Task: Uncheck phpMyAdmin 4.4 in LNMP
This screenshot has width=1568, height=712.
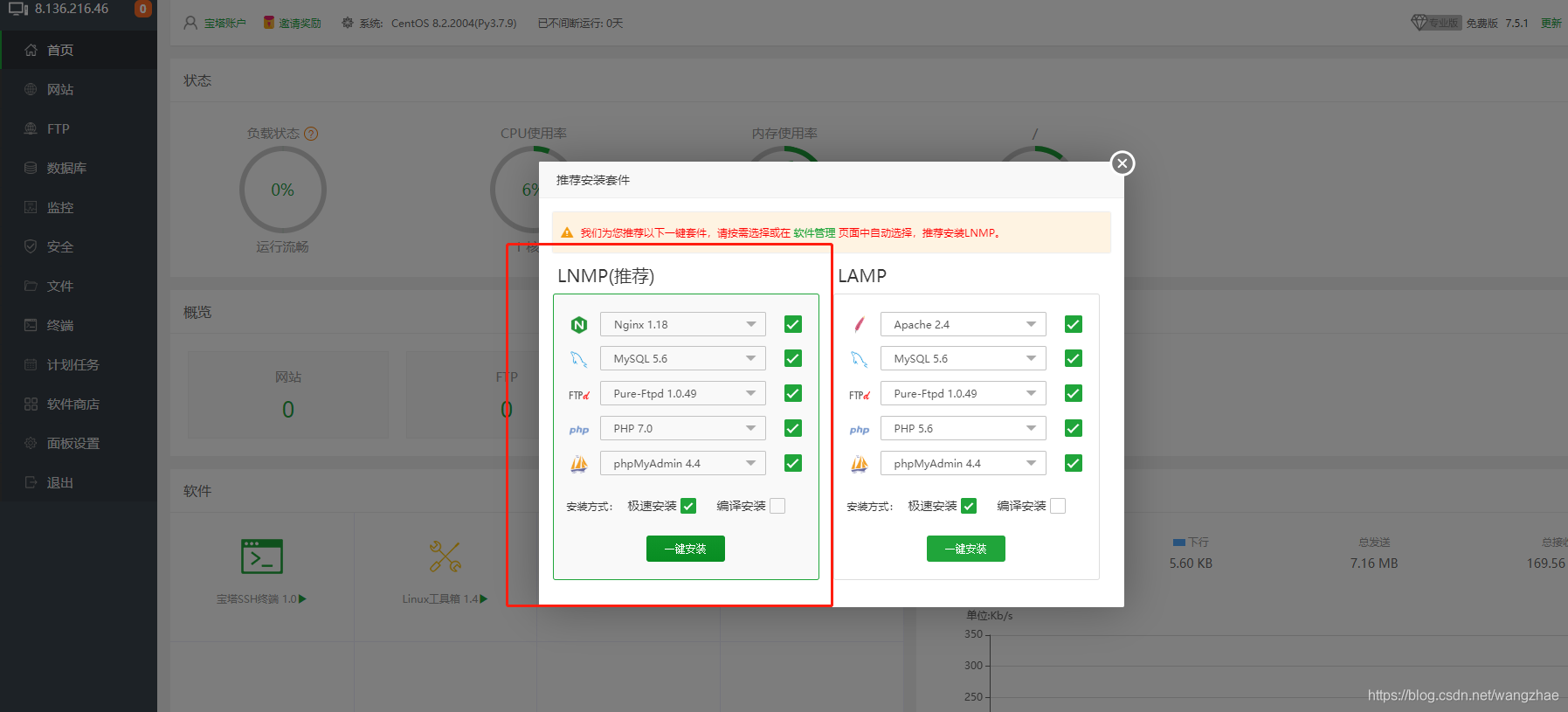Action: [x=793, y=463]
